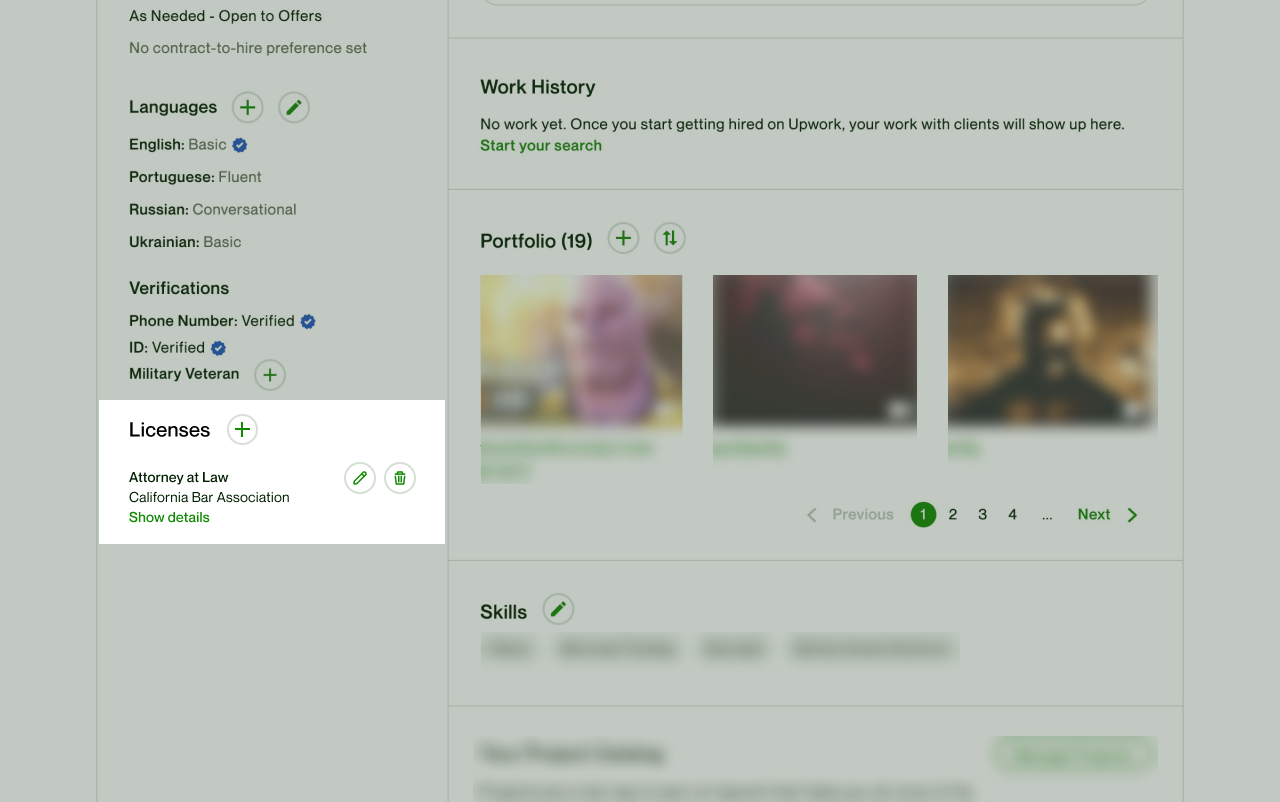Screen dimensions: 1280x802
Task: Delete the Attorney at Law license
Action: pos(400,478)
